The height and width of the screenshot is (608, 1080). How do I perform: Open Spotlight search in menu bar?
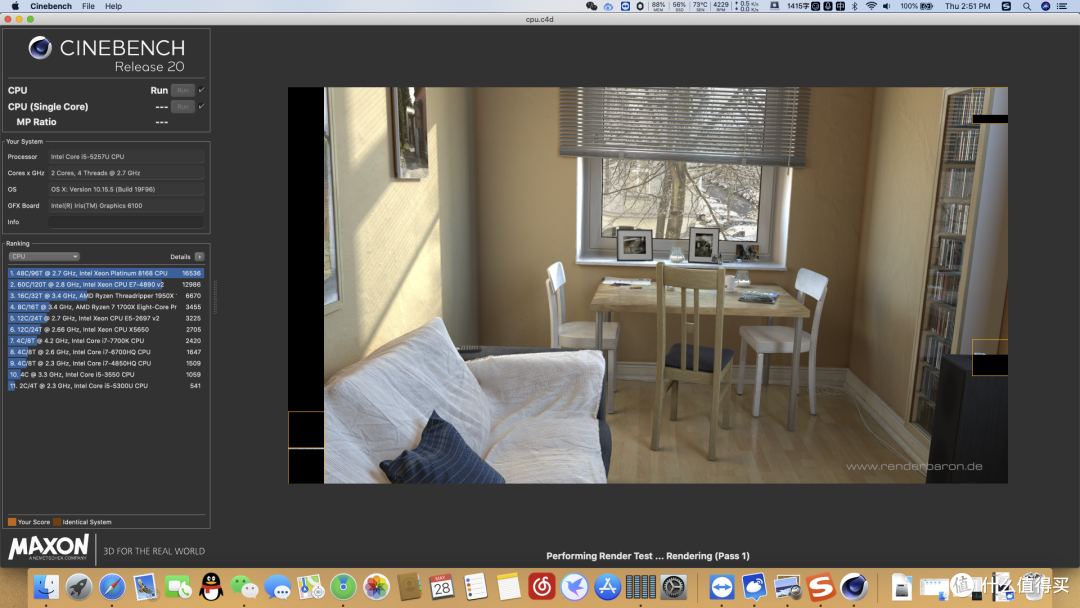(x=1027, y=6)
